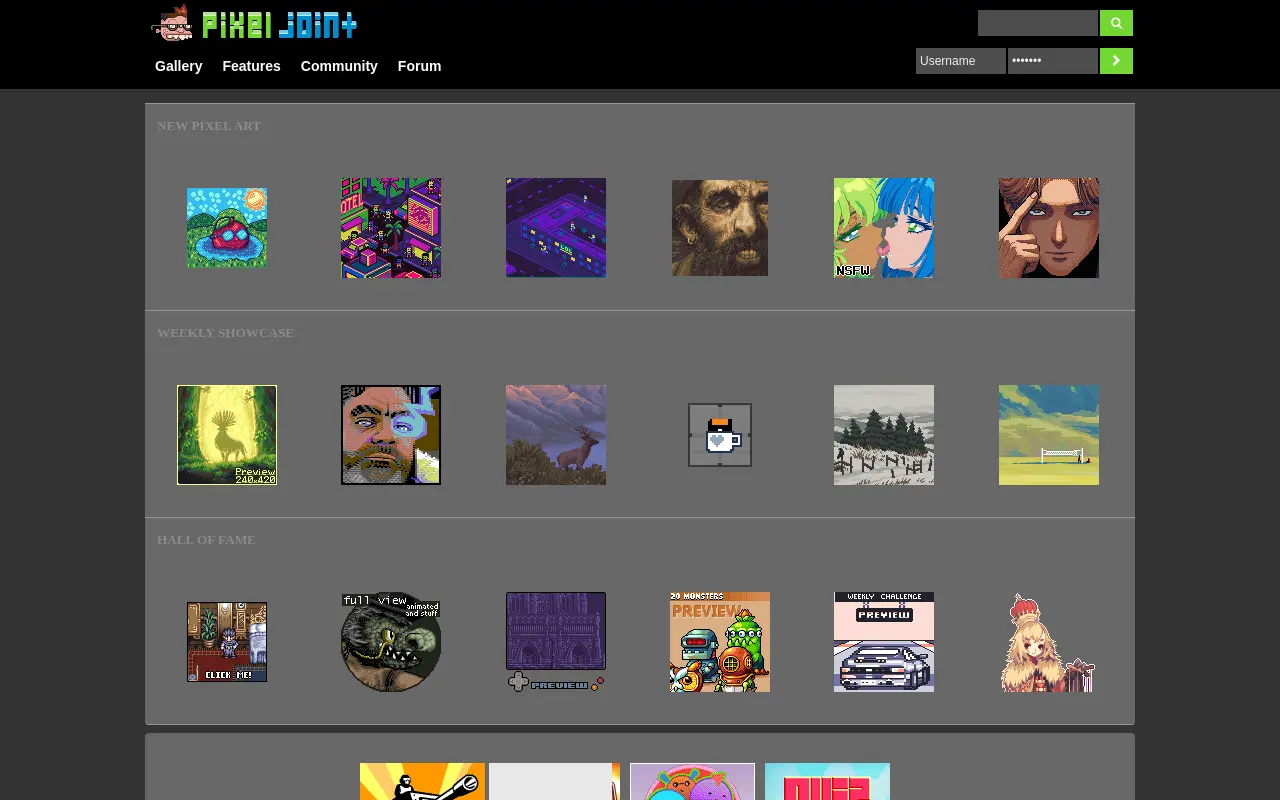Screen dimensions: 1280x800
Task: Focus the search text field
Action: tap(1038, 23)
